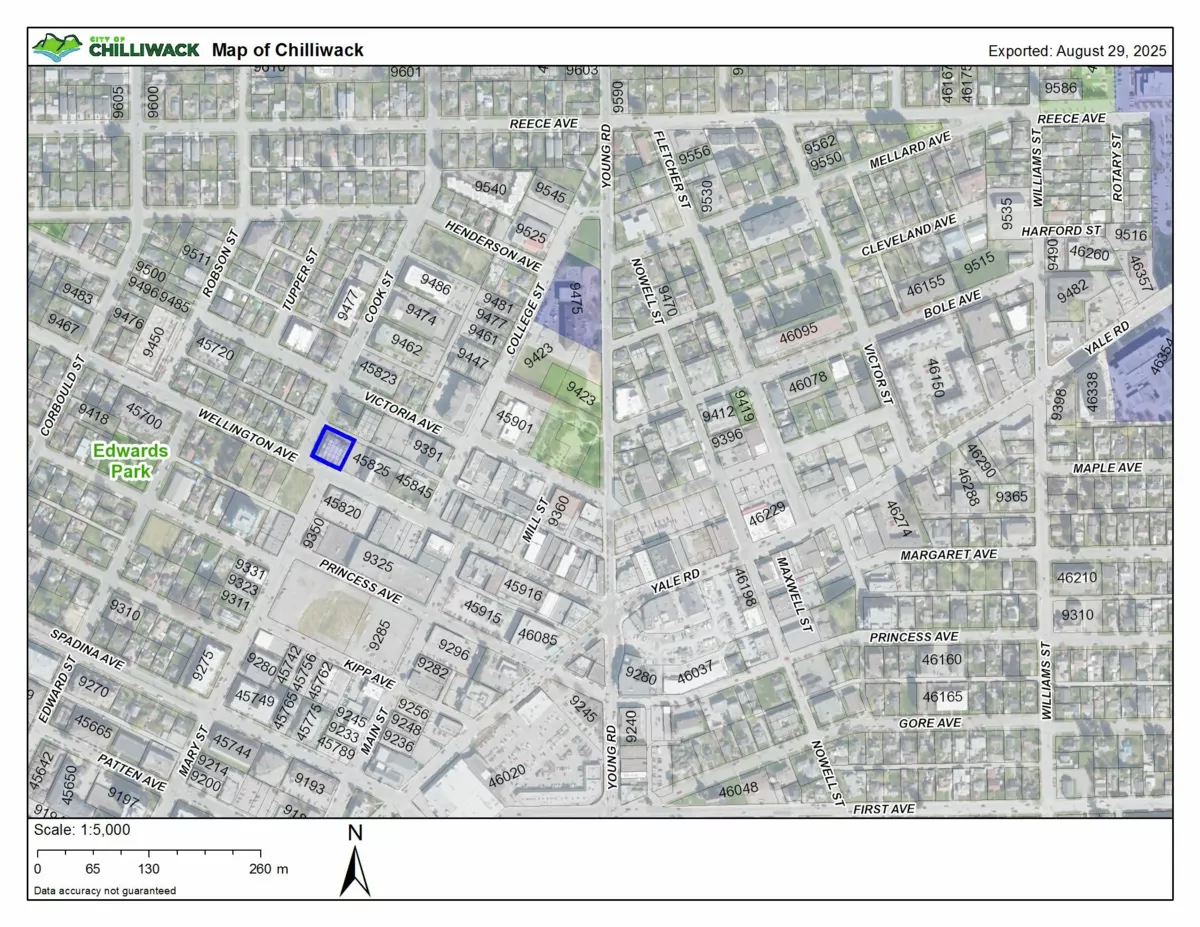This screenshot has height=927, width=1200.
Task: Select the blue outlined highlighted parcel
Action: pos(333,446)
